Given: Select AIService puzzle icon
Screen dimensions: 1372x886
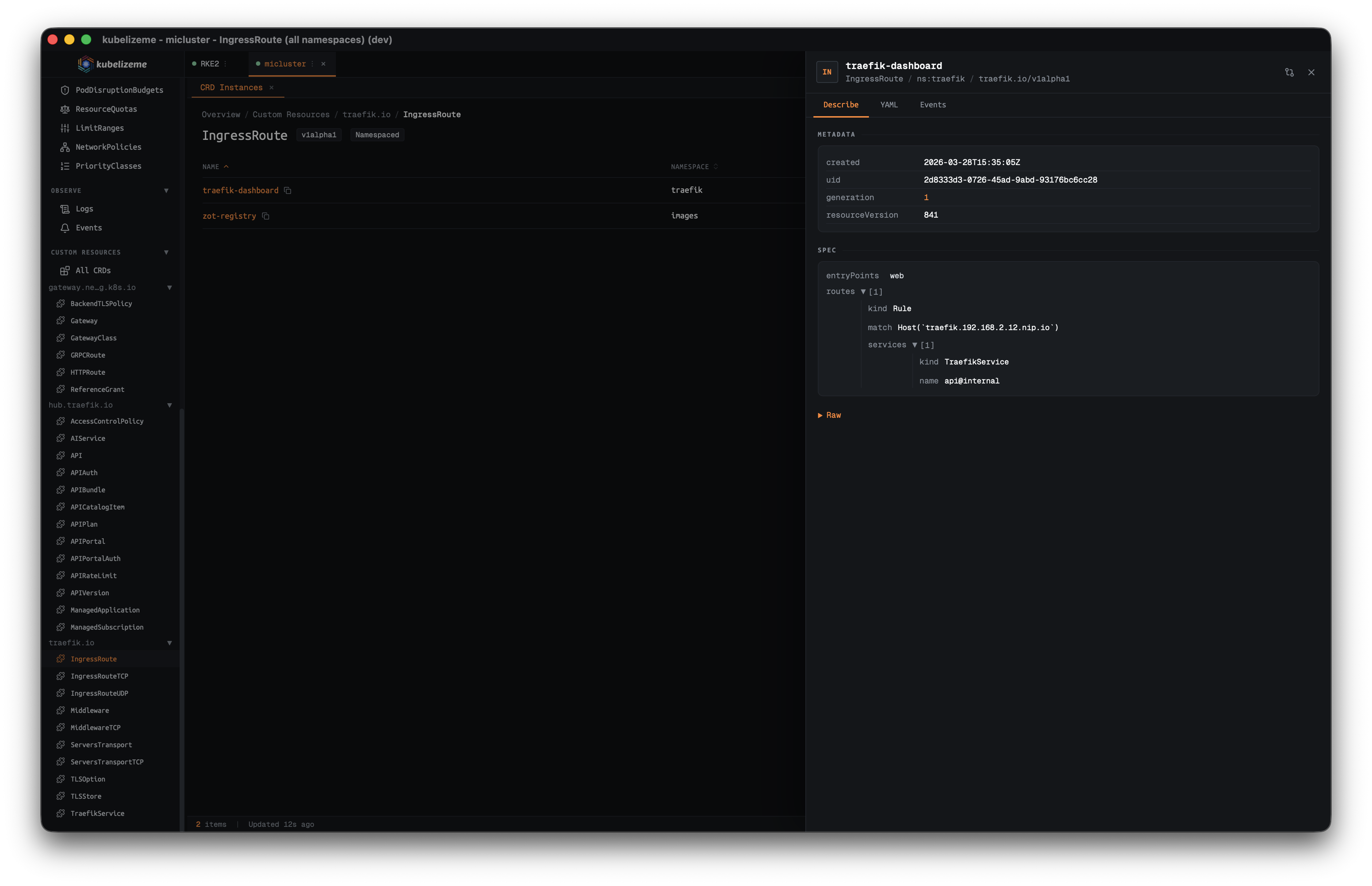Looking at the screenshot, I should point(60,438).
